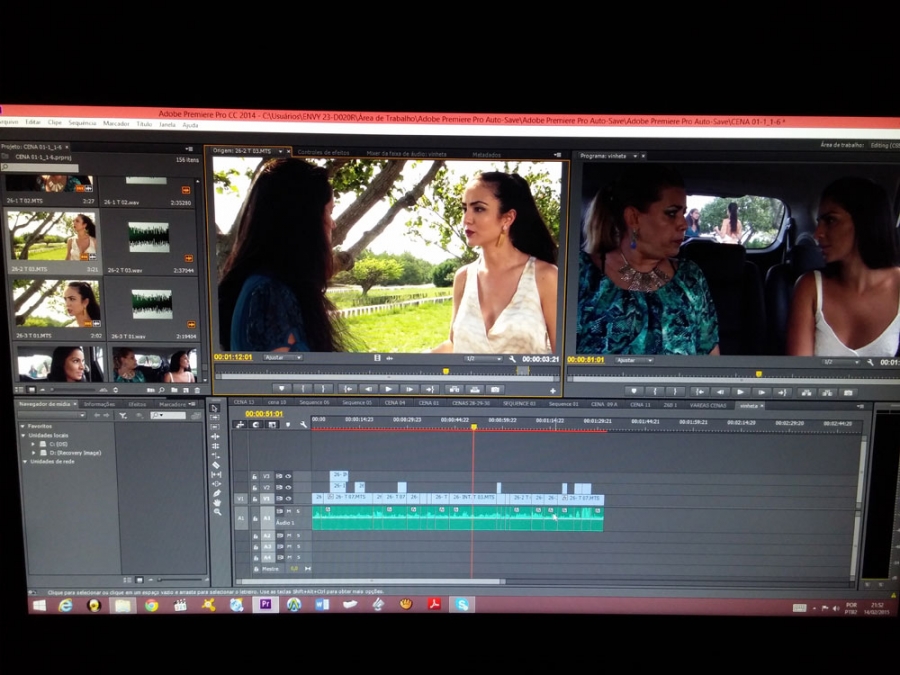Toggle V3 track output eye

288,476
